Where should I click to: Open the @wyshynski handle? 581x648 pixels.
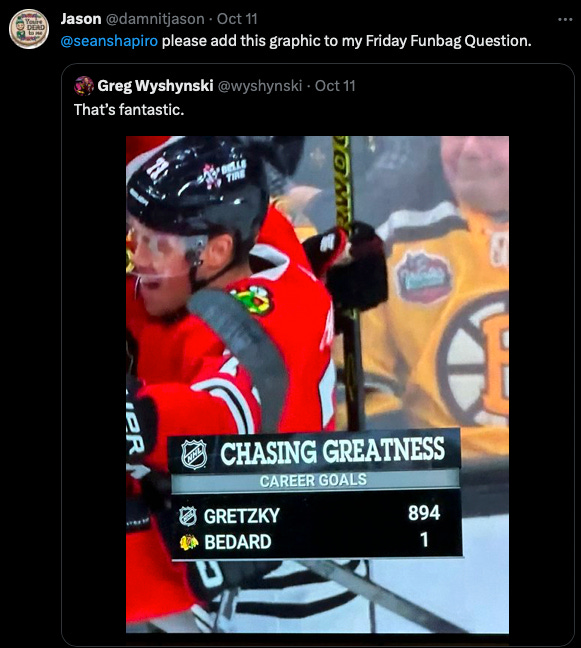pyautogui.click(x=260, y=86)
